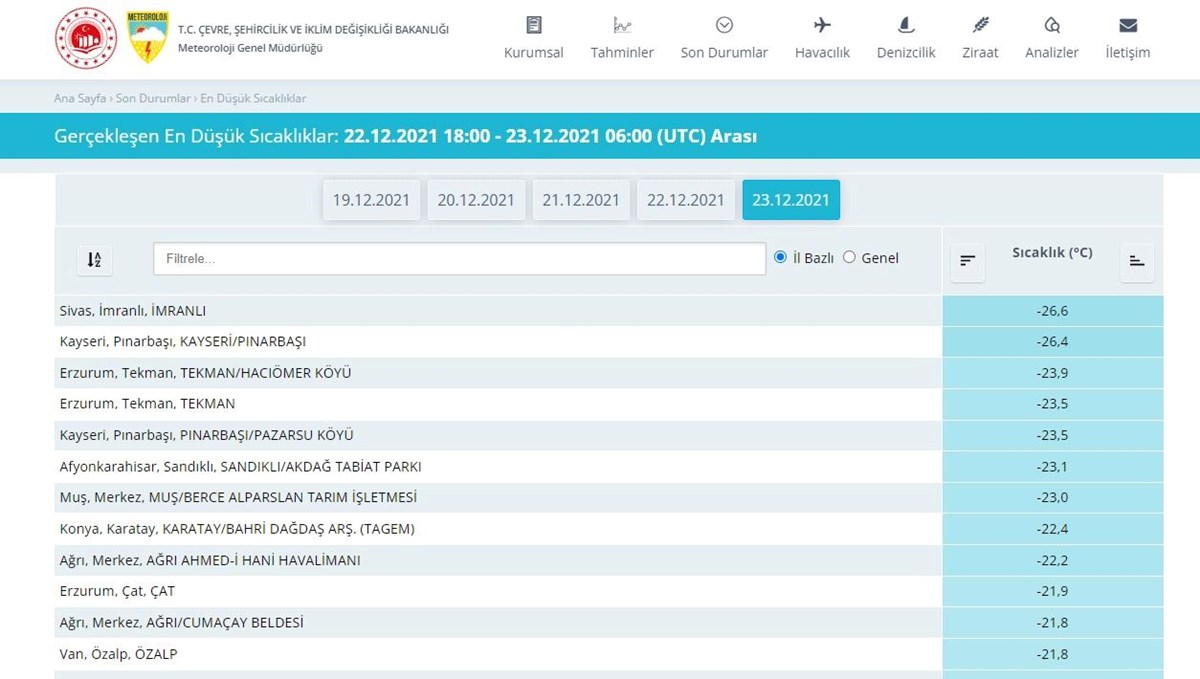This screenshot has width=1200, height=679.
Task: Select the Genel radio button
Action: coord(850,258)
